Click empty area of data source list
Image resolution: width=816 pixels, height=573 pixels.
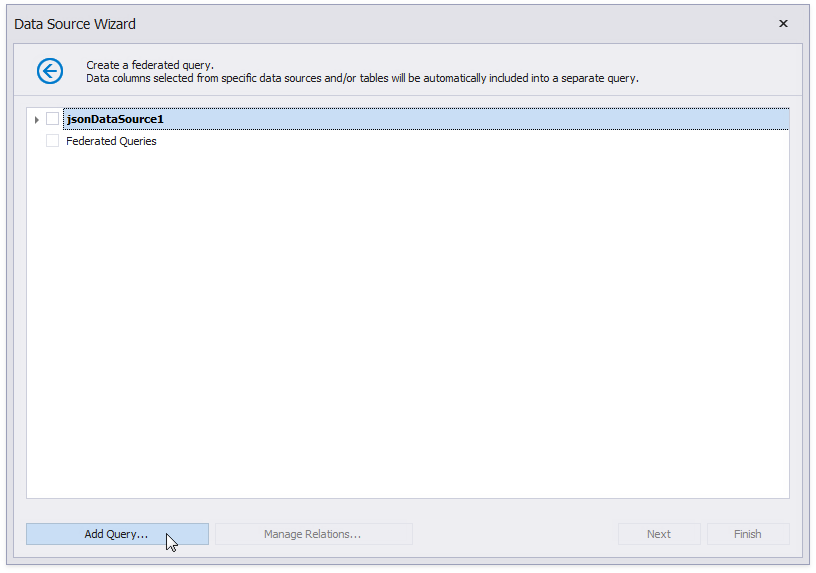pyautogui.click(x=400, y=300)
